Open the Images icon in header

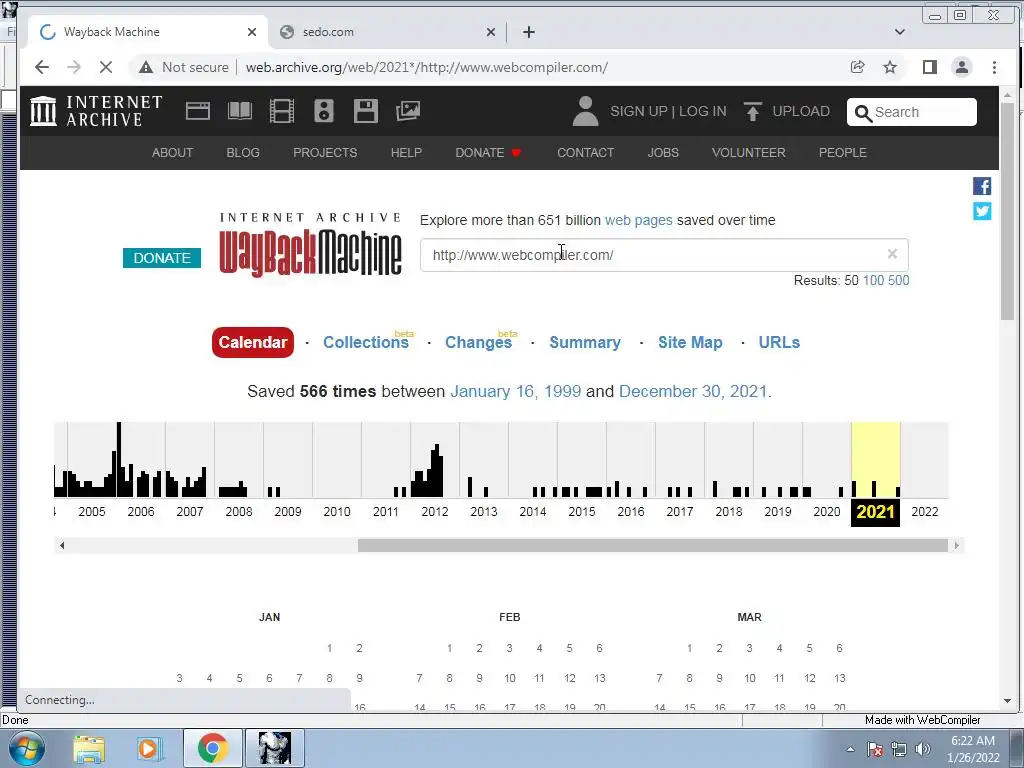click(408, 111)
